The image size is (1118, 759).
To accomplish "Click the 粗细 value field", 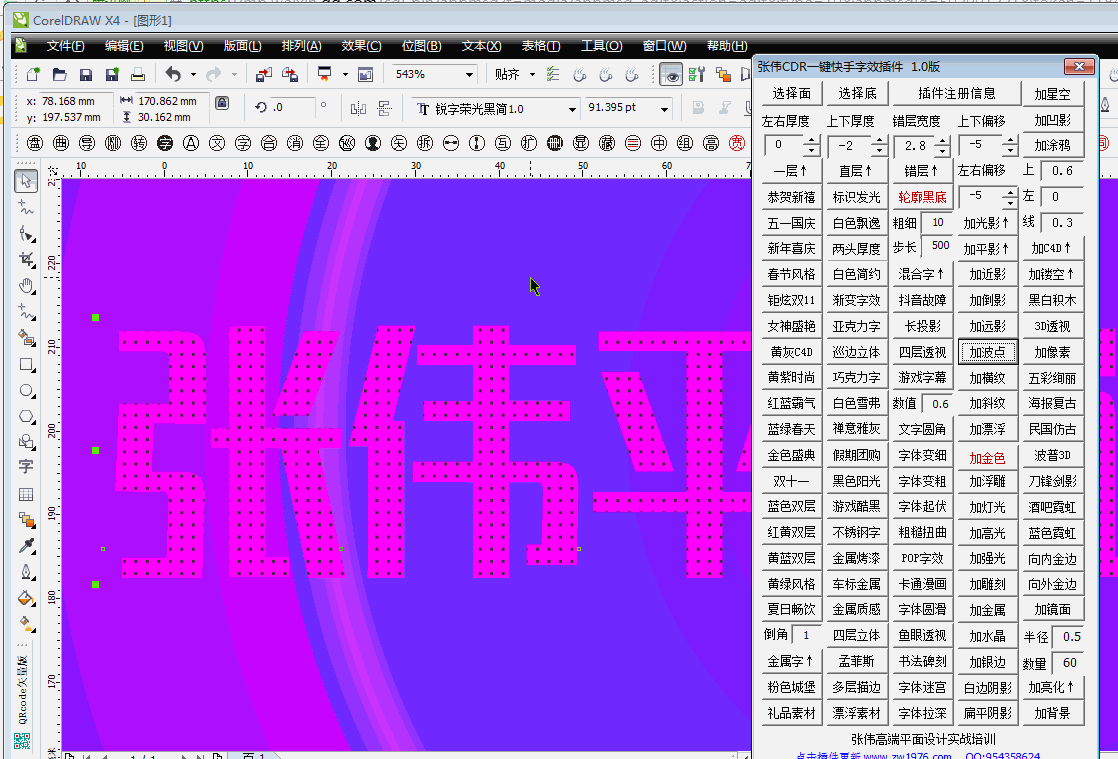I will [937, 222].
